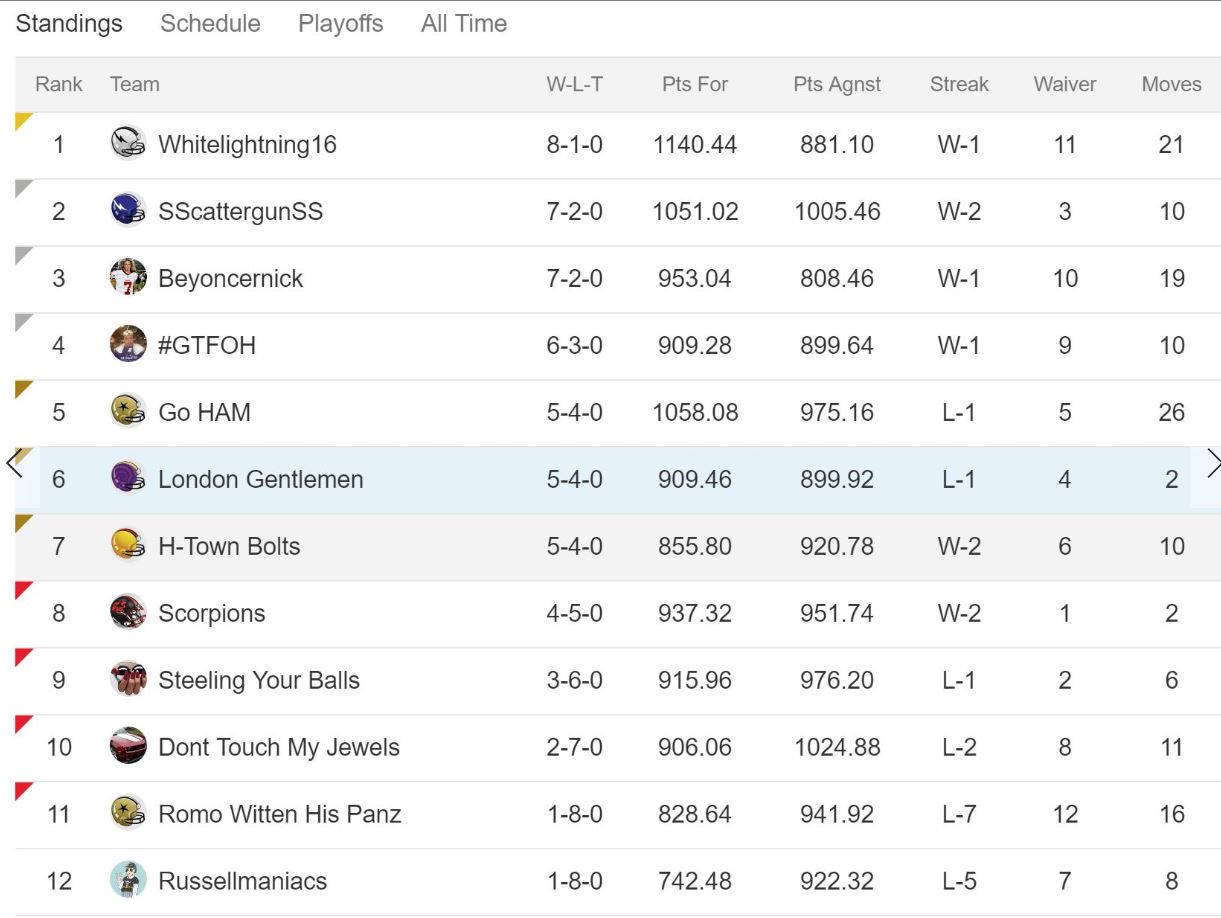Open Romo Witten His Panz link

click(x=280, y=814)
